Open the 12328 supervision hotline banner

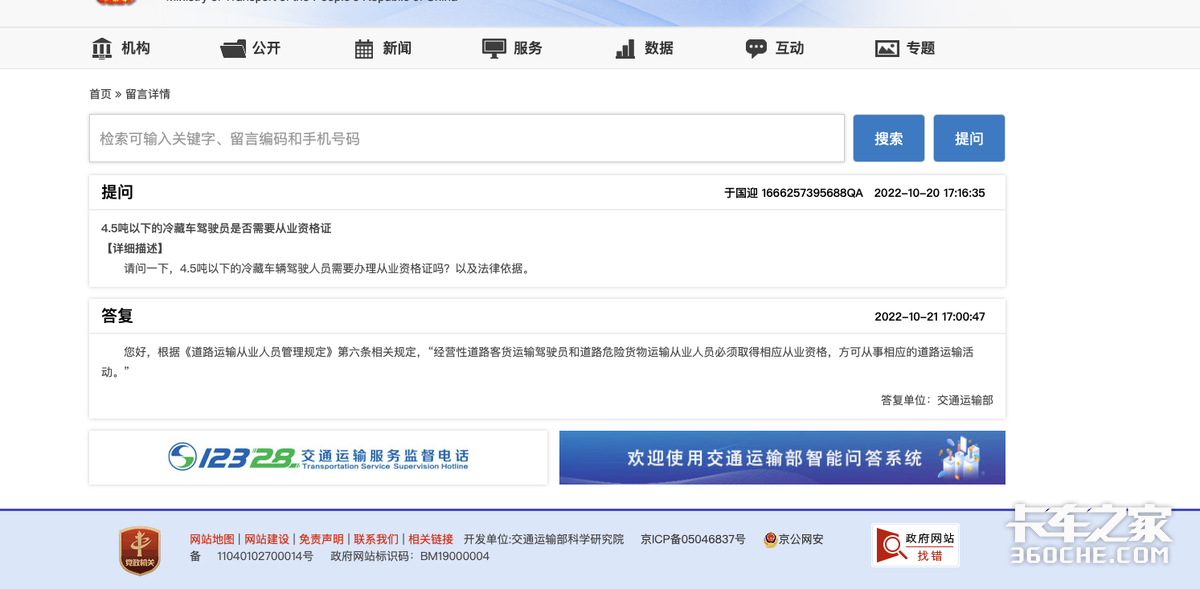click(318, 458)
